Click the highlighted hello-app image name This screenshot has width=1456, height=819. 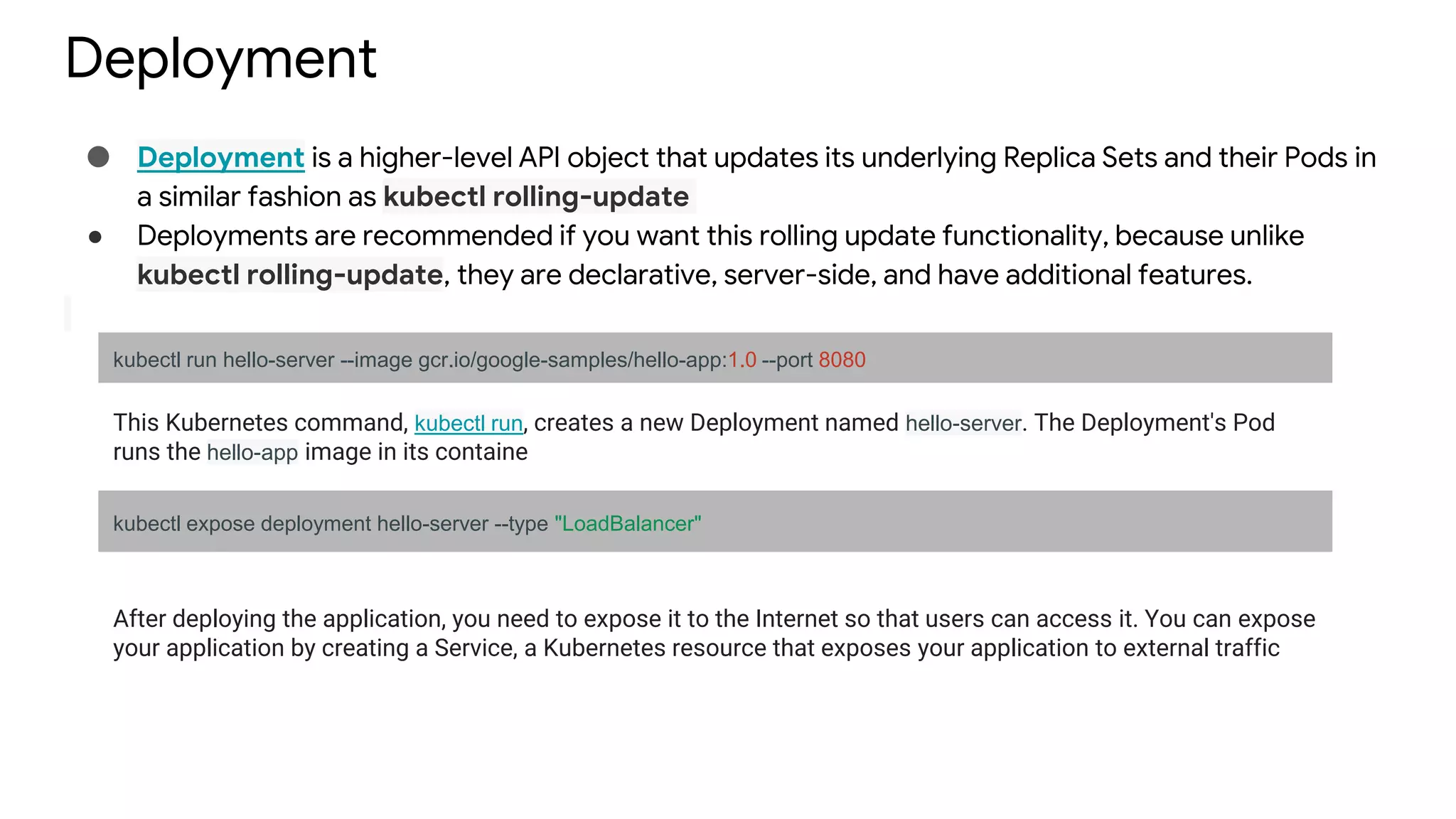point(252,452)
